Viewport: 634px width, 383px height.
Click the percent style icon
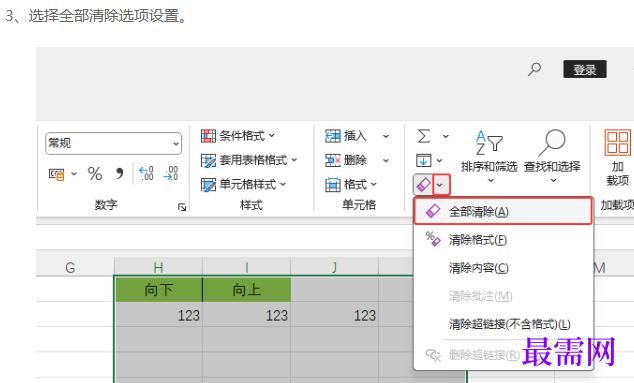[95, 174]
